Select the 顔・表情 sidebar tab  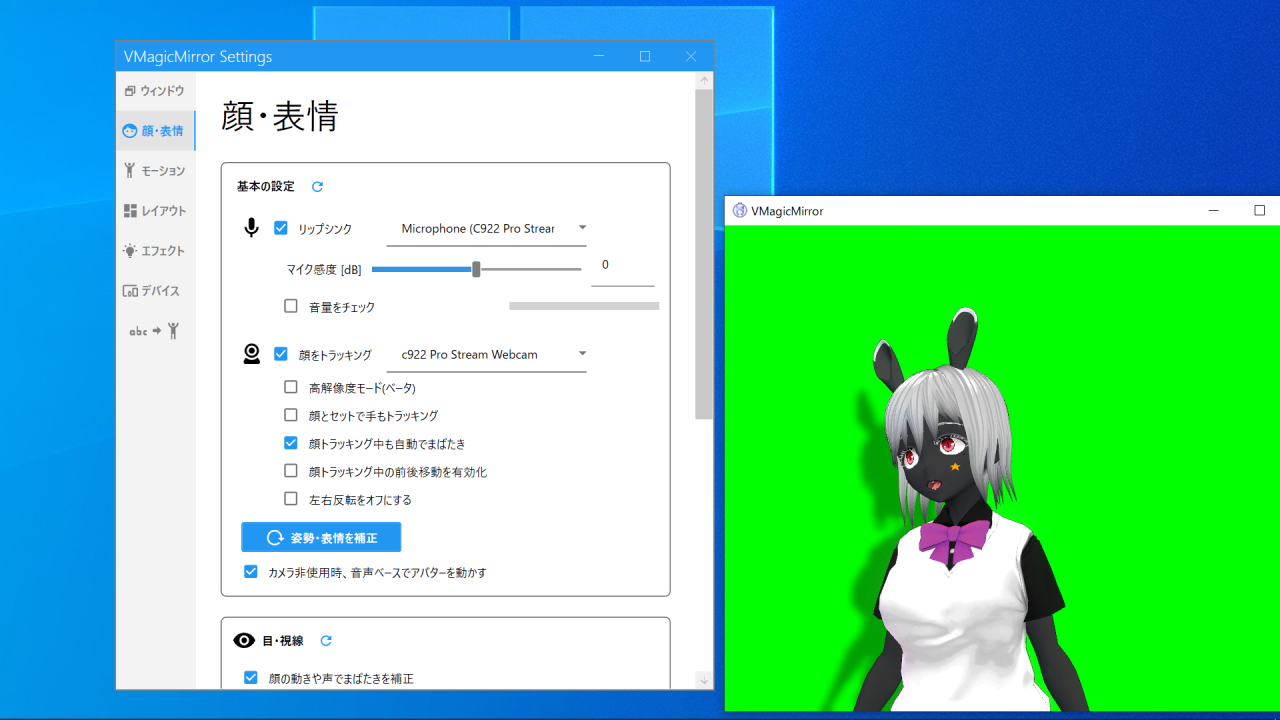(155, 131)
